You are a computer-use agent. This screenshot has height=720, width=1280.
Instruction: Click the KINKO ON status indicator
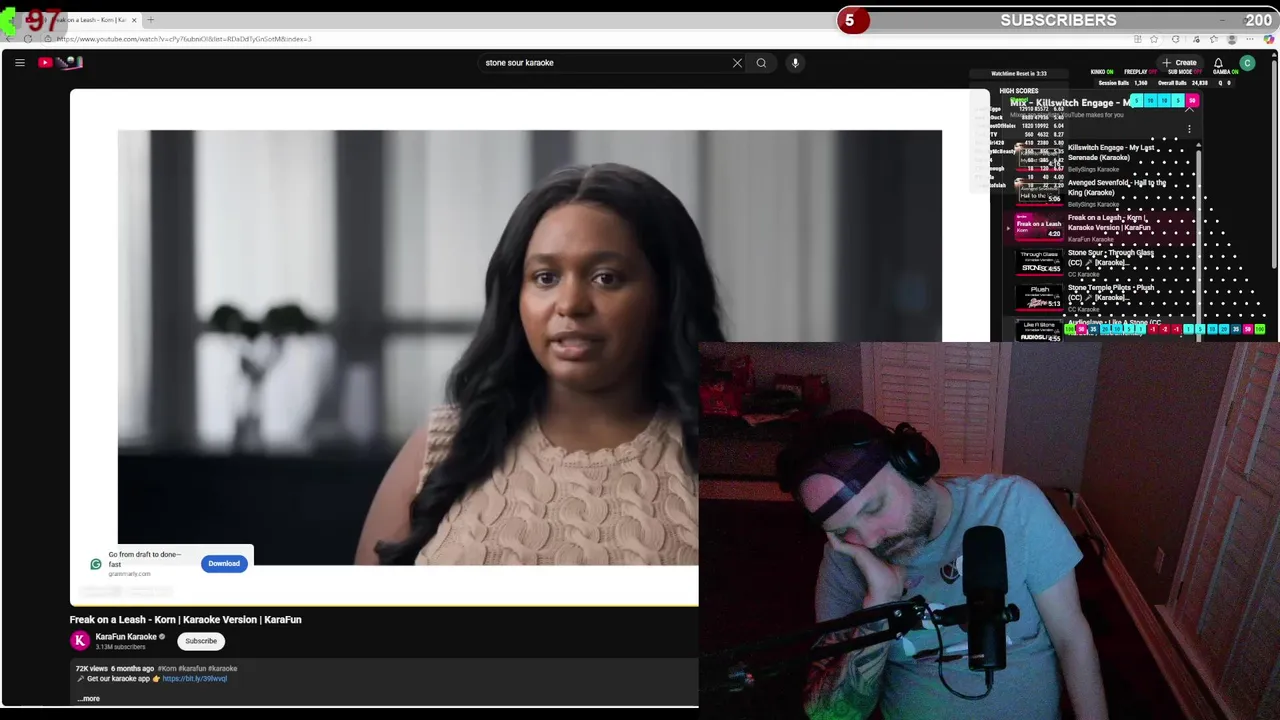1102,72
